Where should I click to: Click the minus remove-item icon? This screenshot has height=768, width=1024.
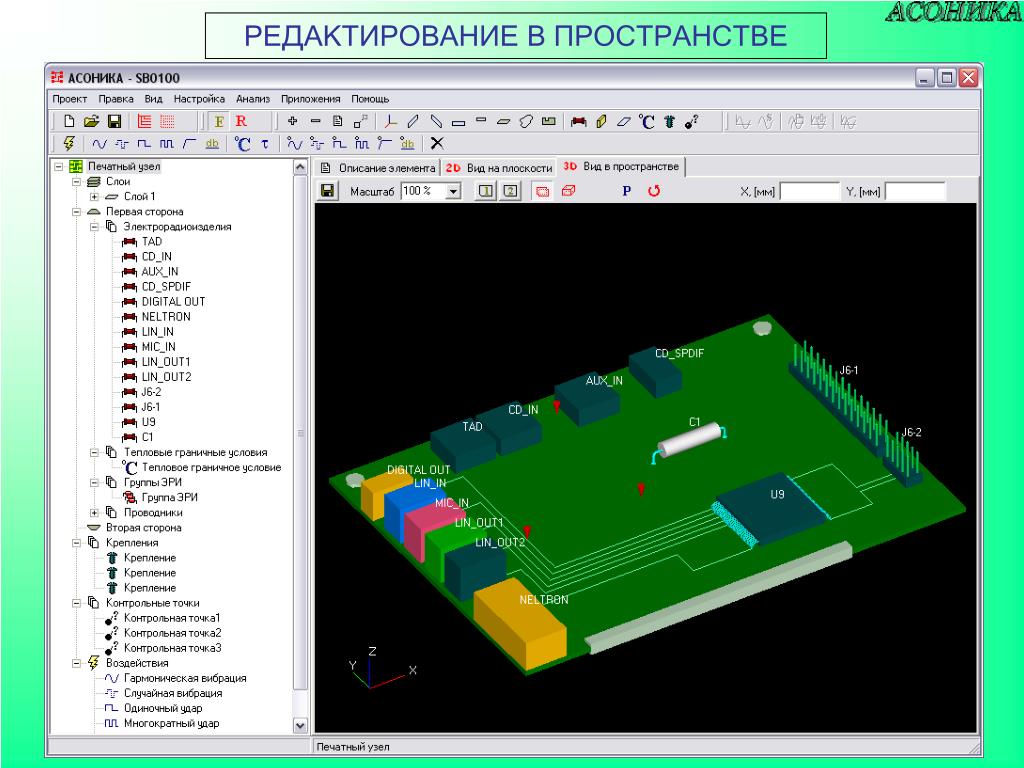[315, 121]
